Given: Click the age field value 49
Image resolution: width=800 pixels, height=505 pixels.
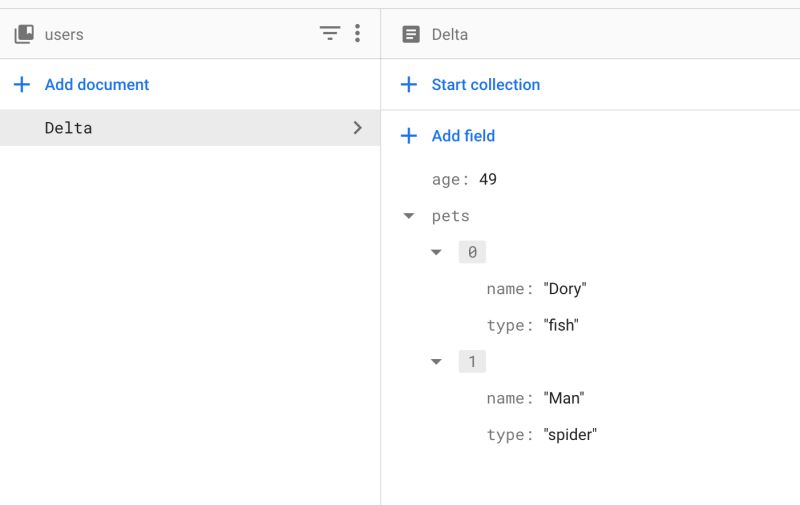Looking at the screenshot, I should [x=488, y=179].
